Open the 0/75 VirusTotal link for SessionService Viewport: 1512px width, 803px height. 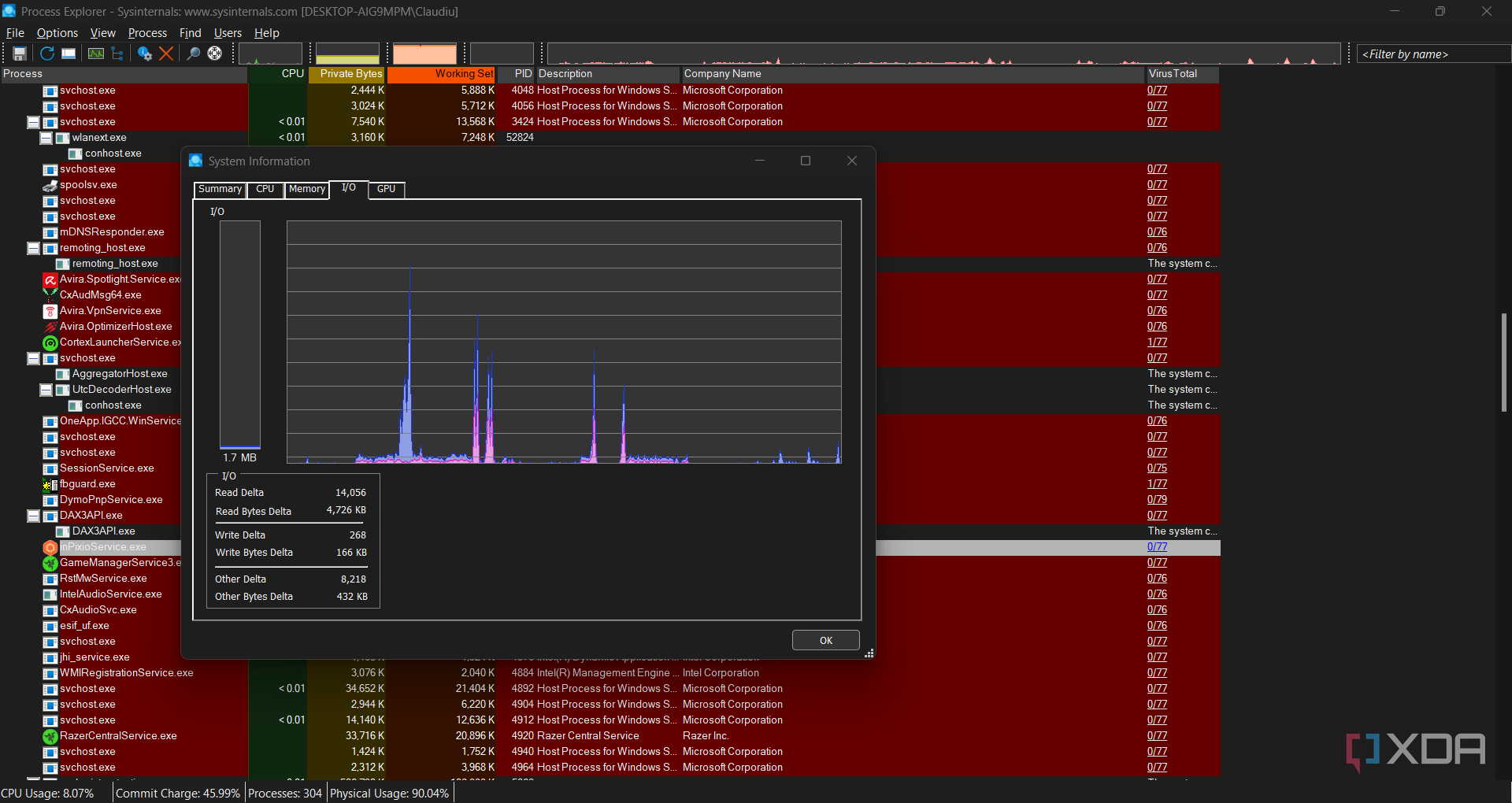[x=1157, y=468]
